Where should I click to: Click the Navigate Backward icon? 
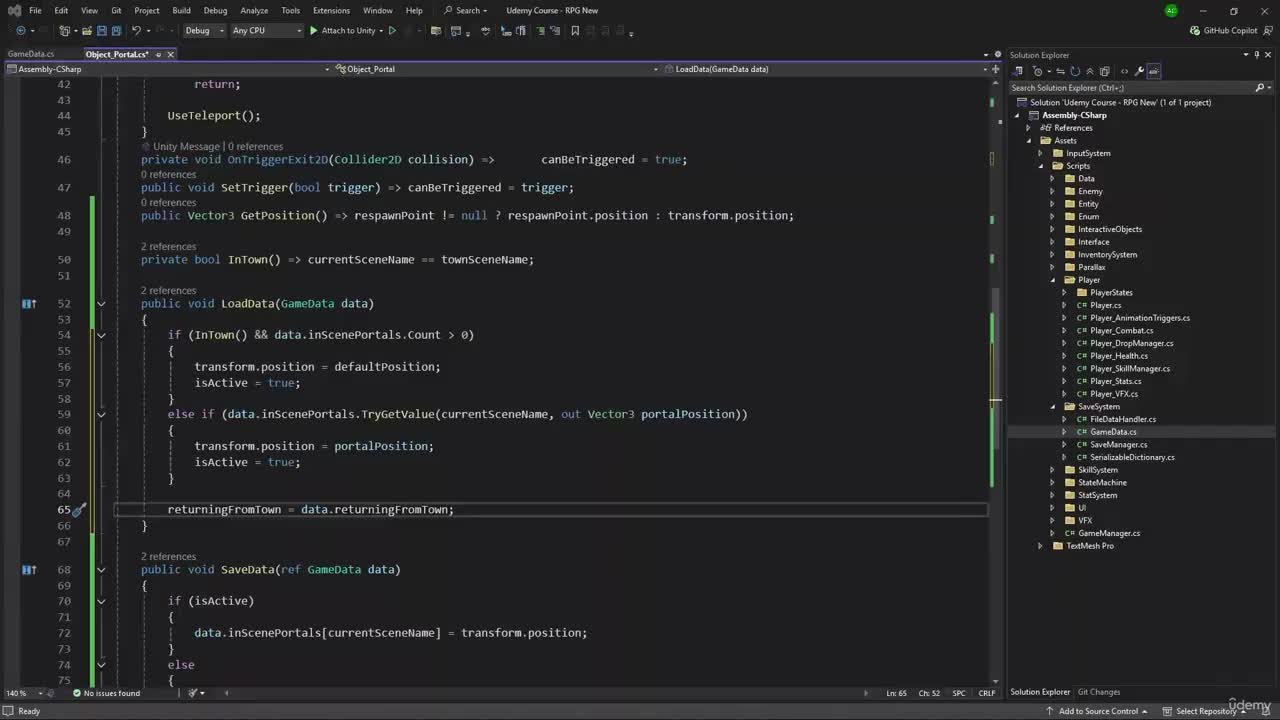(x=20, y=31)
